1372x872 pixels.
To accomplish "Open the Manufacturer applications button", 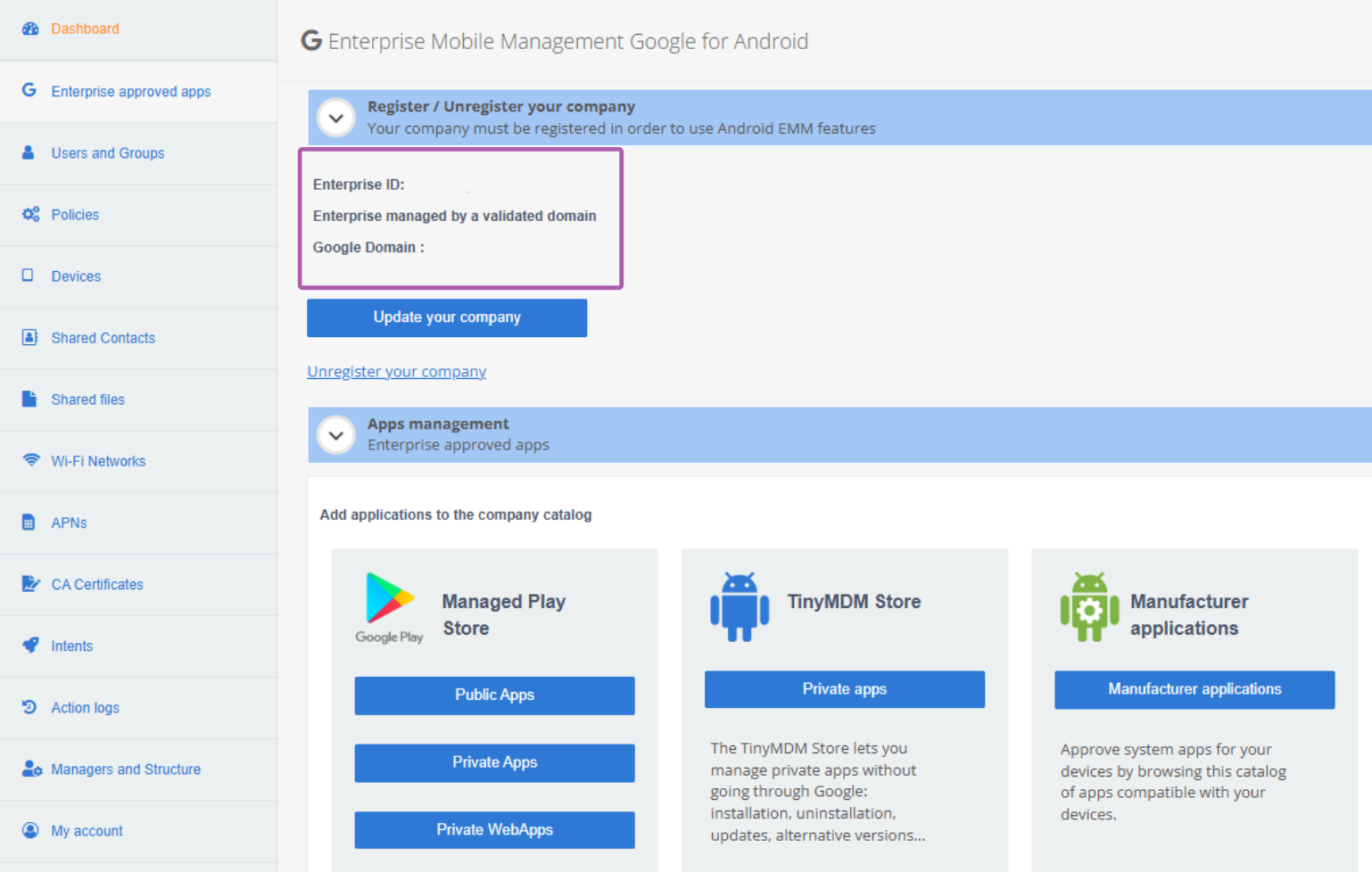I will (1194, 690).
